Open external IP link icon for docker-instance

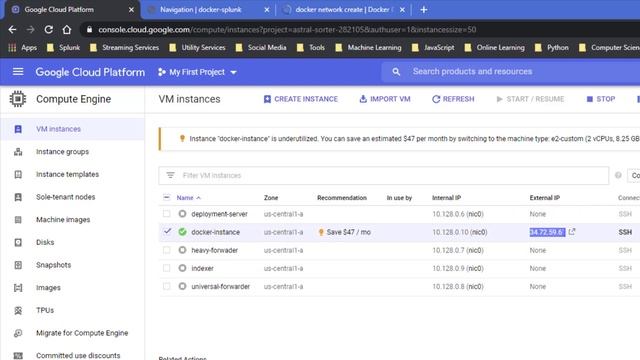tap(572, 231)
